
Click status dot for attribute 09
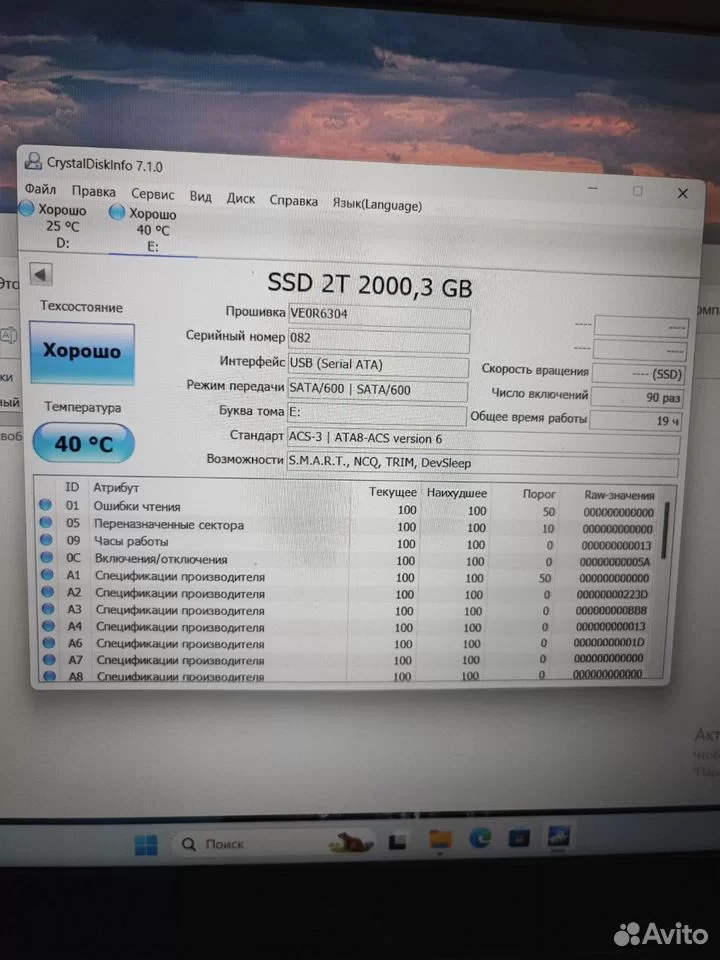(46, 539)
